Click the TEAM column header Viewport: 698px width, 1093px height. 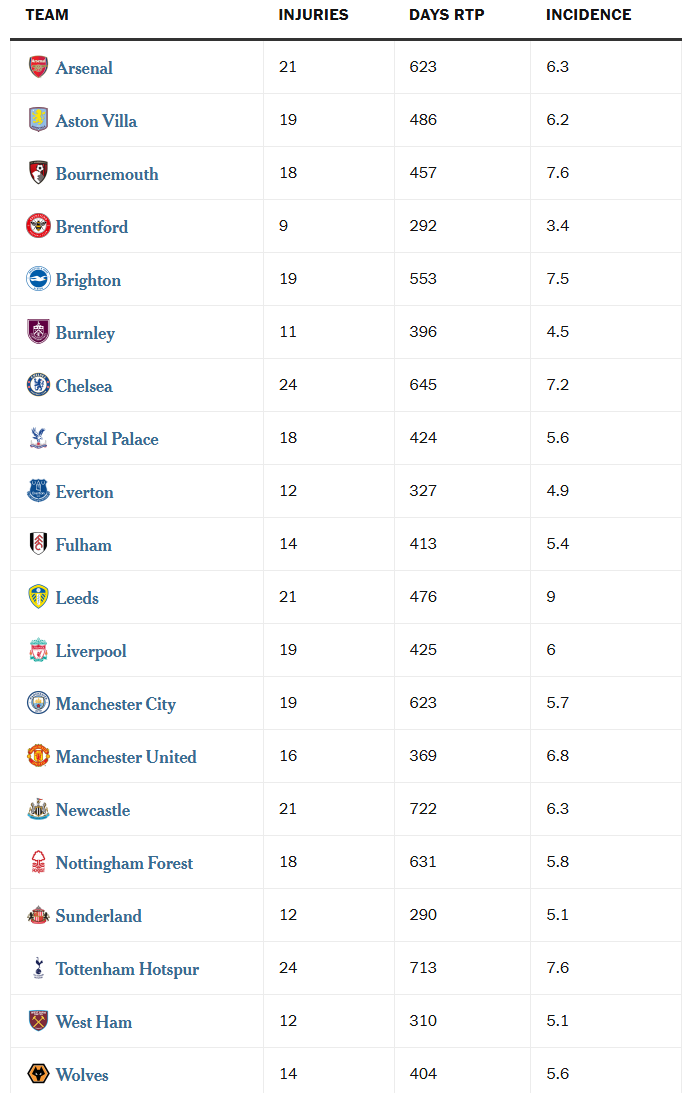47,15
